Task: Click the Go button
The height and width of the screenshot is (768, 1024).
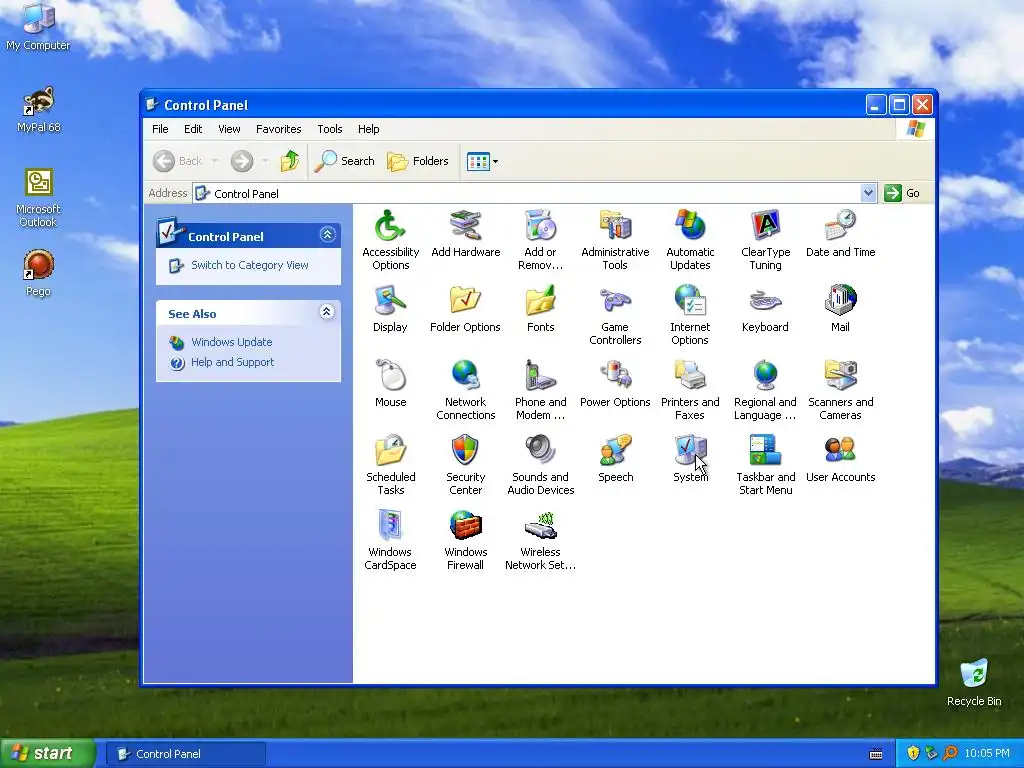Action: (x=903, y=193)
